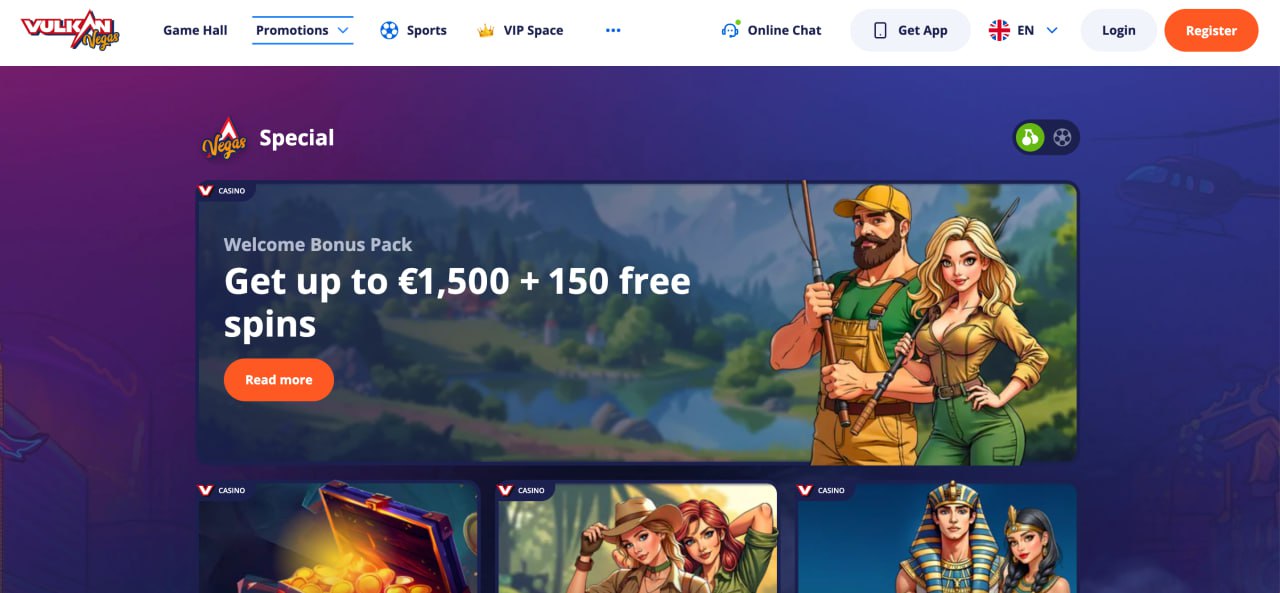This screenshot has height=593, width=1280.
Task: Click the Vulkan Vegas logo
Action: coord(71,30)
